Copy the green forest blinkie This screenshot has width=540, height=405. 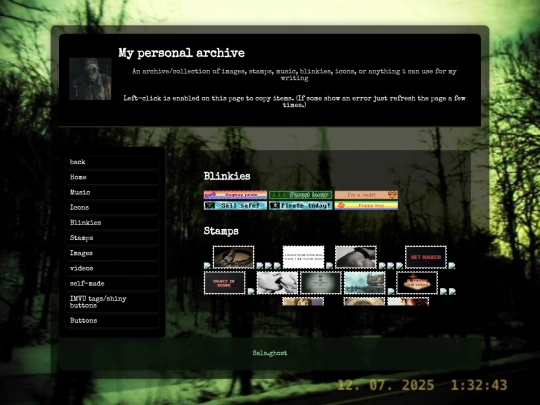(301, 195)
